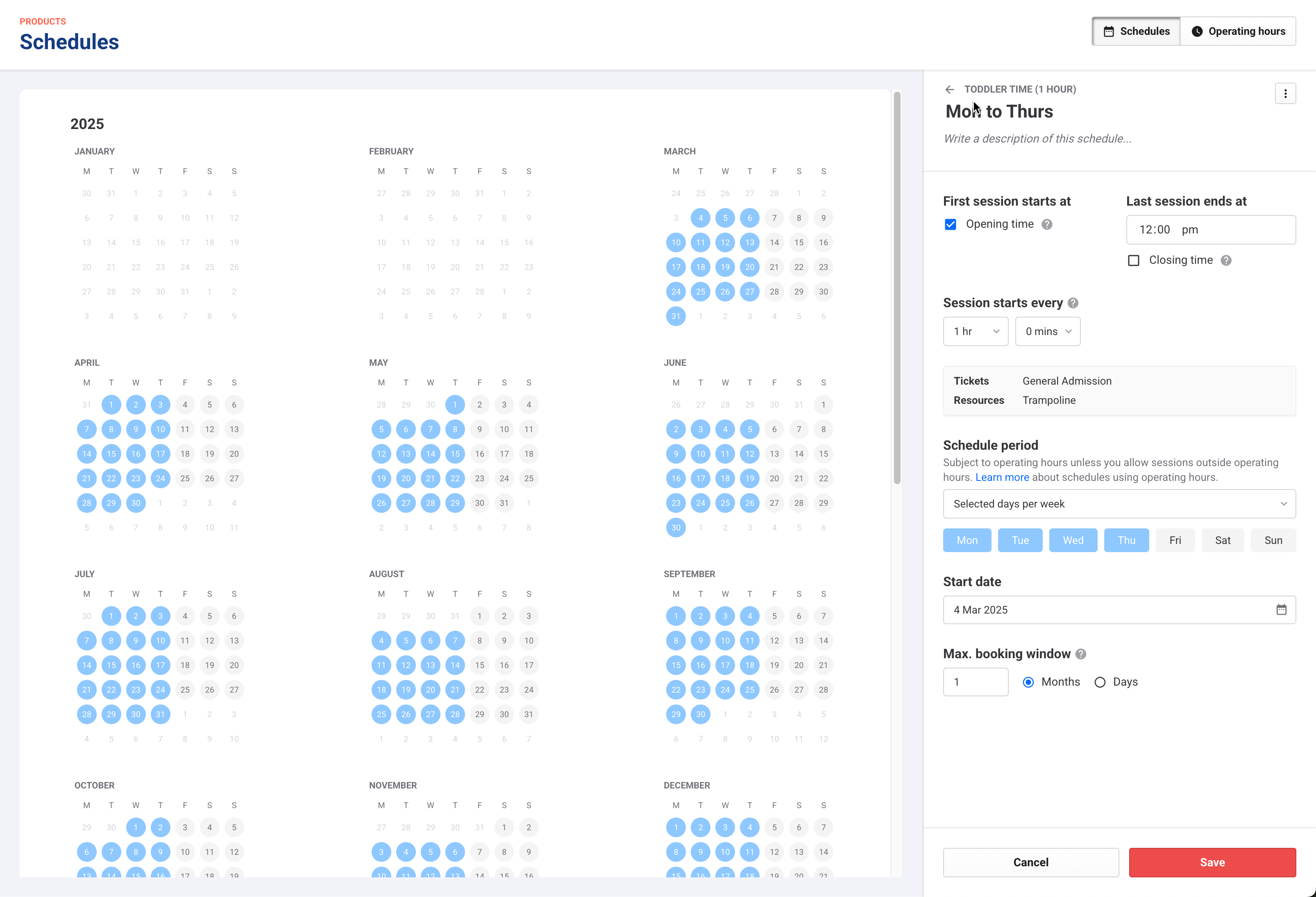
Task: Toggle off the Tue day button
Action: pyautogui.click(x=1020, y=541)
